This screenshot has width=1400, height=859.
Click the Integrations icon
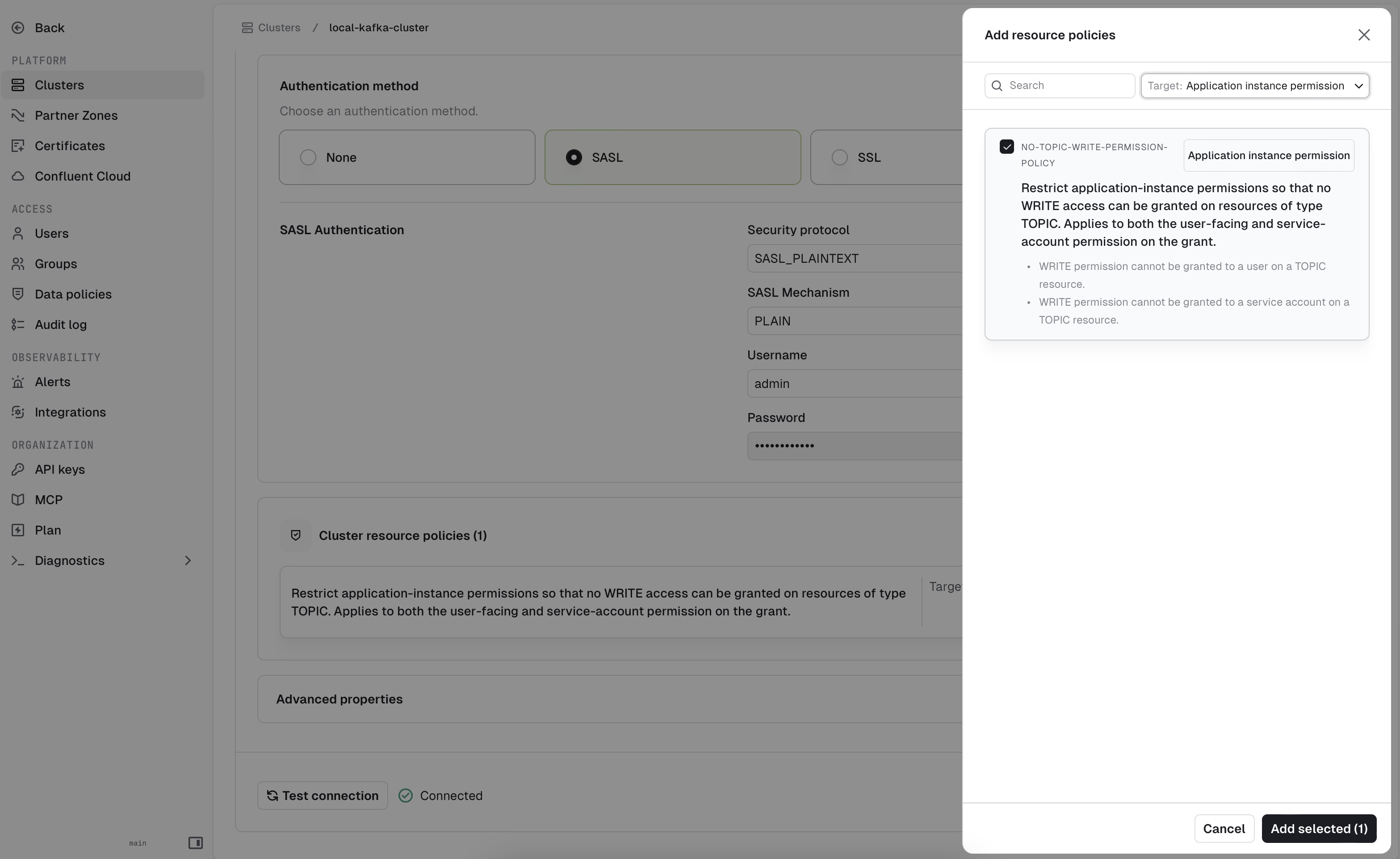18,412
